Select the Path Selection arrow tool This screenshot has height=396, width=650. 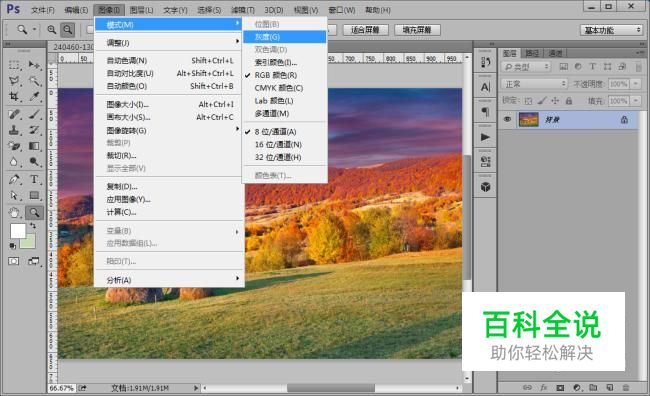coord(14,195)
